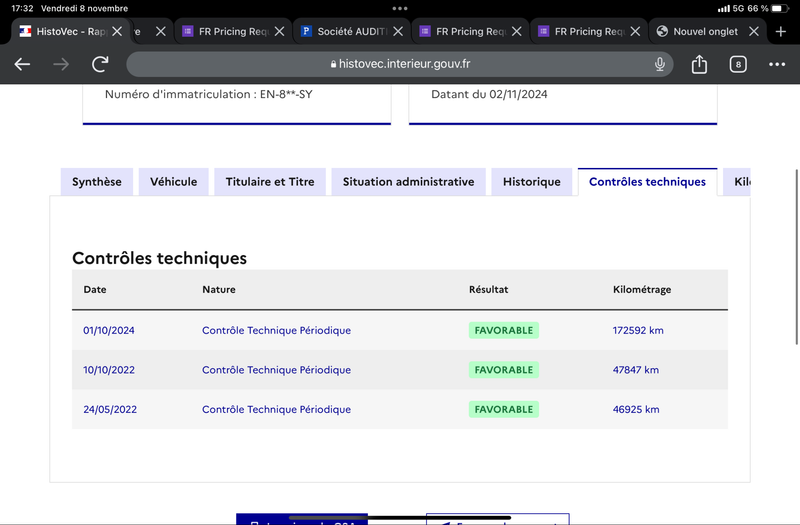Click the FAVORABLE badge in 24/05/2022 row
The width and height of the screenshot is (800, 525).
point(504,409)
